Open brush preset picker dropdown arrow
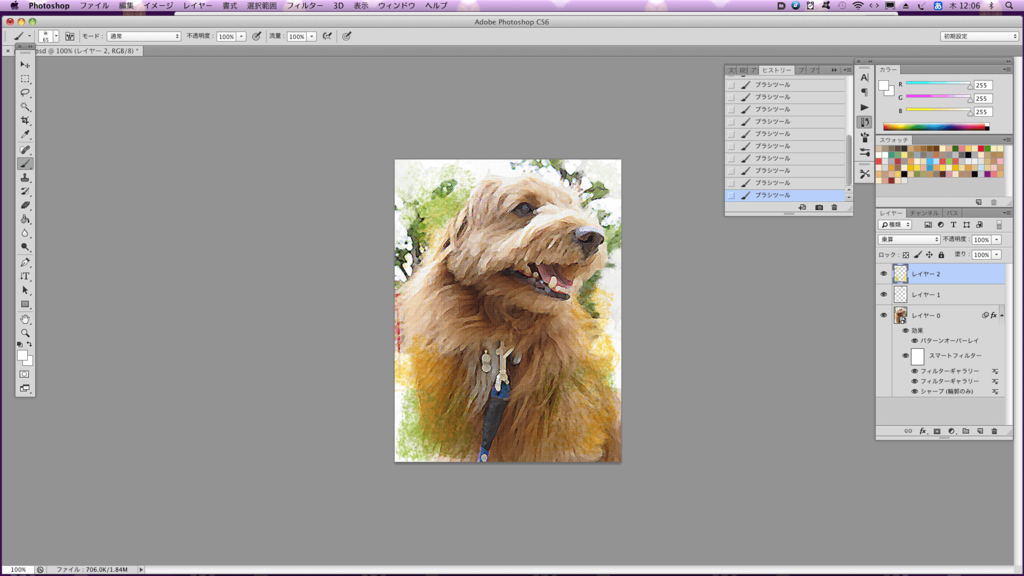Viewport: 1024px width, 576px height. point(56,37)
